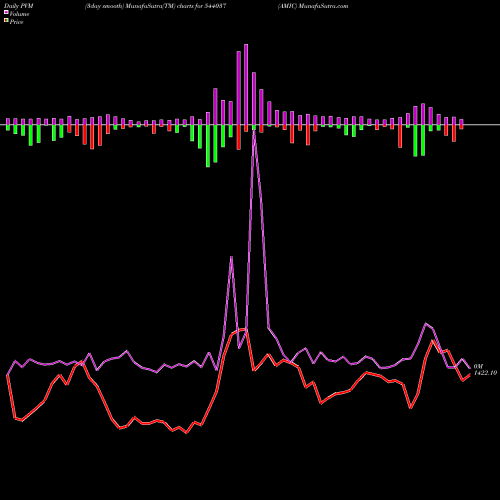500x500 pixels.
Task: Click the highest peak of purple volume line
Action: click(x=254, y=131)
